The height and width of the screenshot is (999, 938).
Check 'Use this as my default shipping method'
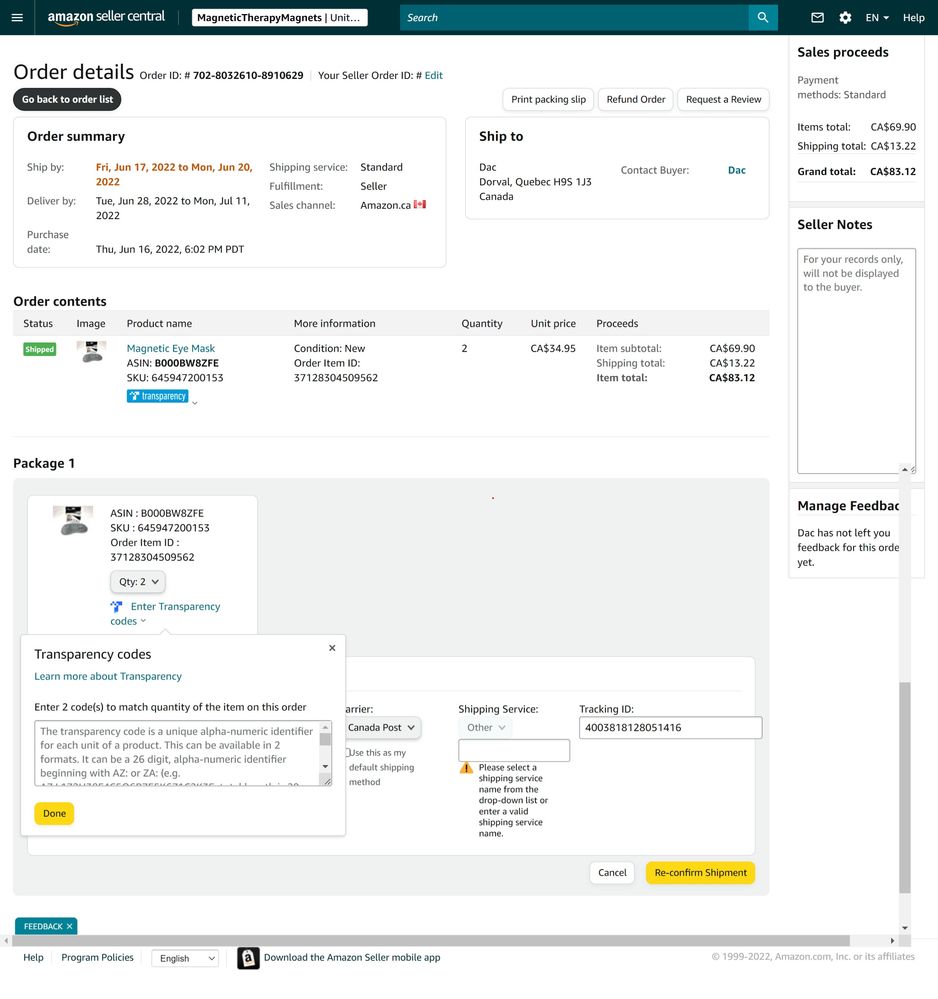(349, 753)
